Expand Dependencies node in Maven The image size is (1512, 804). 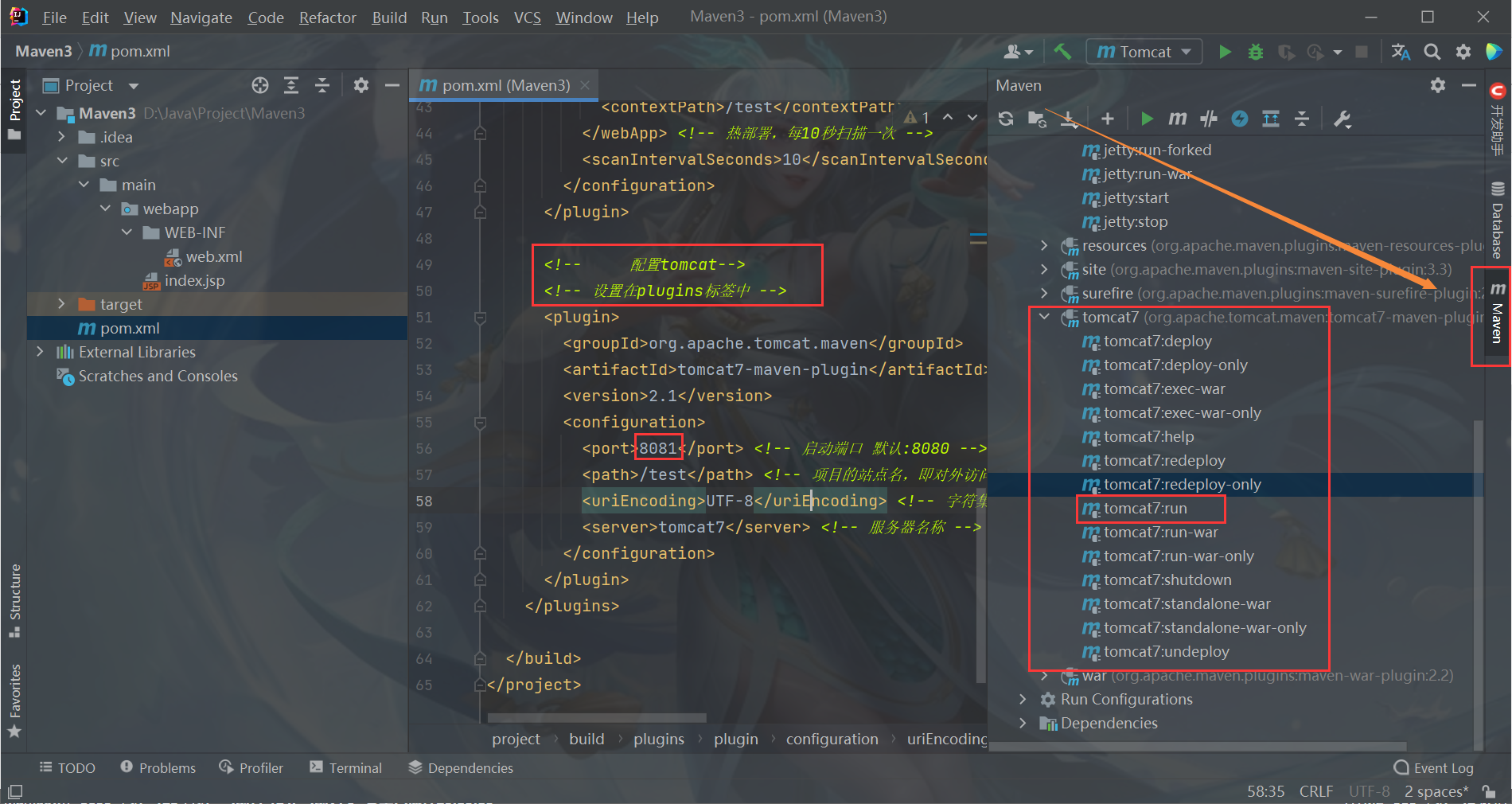coord(1023,723)
